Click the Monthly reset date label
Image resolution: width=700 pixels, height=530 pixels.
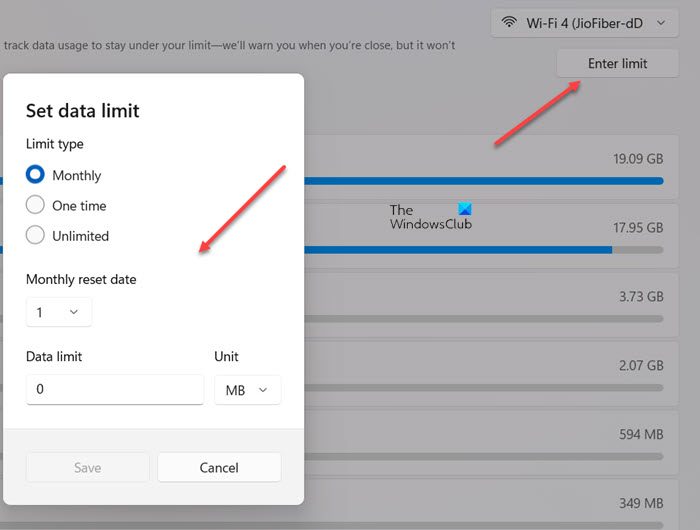click(81, 280)
